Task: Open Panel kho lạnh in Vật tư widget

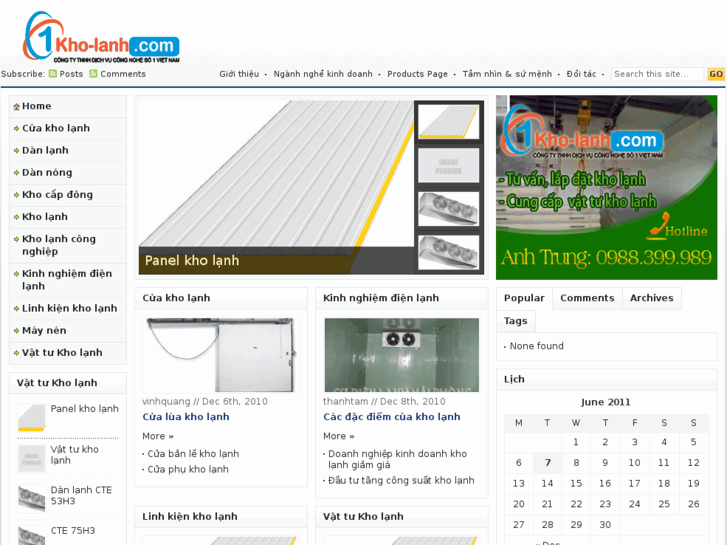Action: [84, 409]
